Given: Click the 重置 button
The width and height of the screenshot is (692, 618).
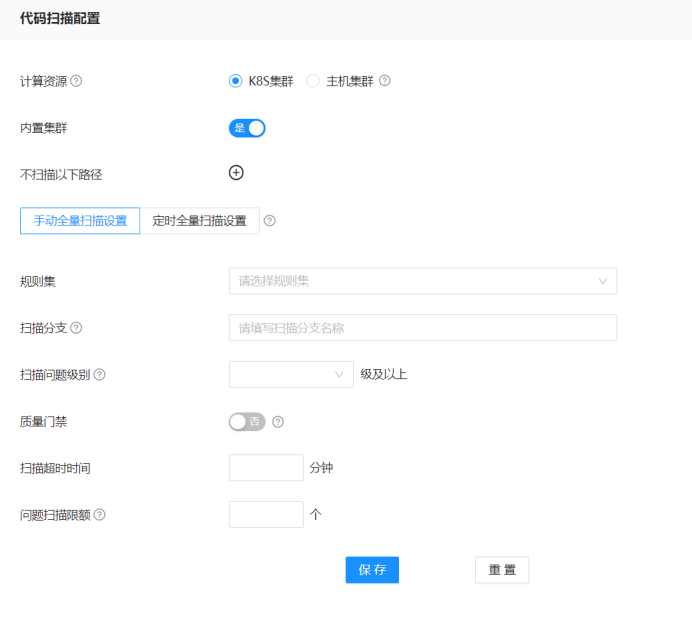Looking at the screenshot, I should pos(501,569).
